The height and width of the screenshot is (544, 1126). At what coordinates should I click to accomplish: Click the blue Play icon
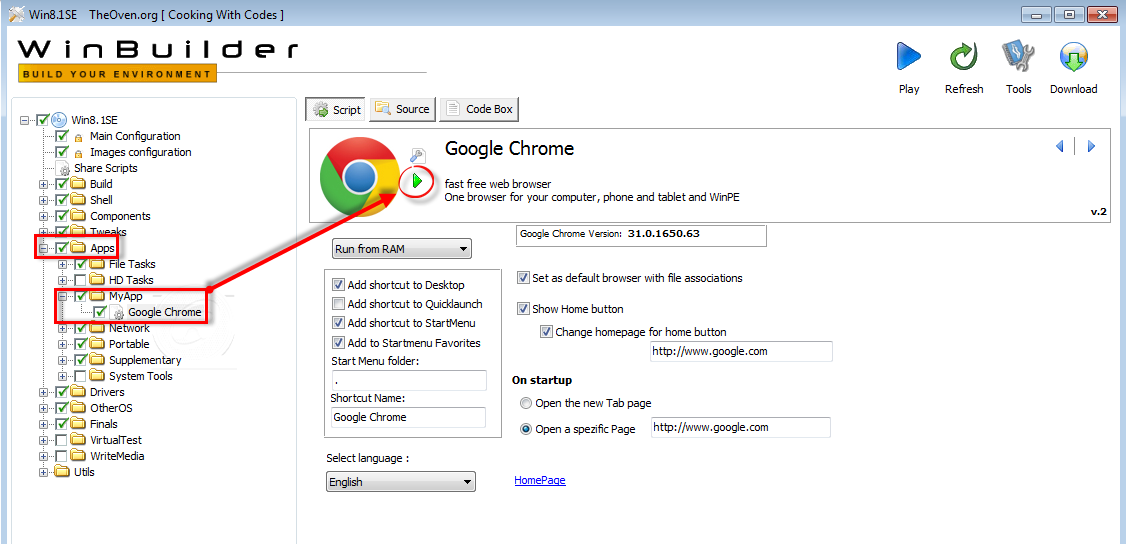point(908,57)
